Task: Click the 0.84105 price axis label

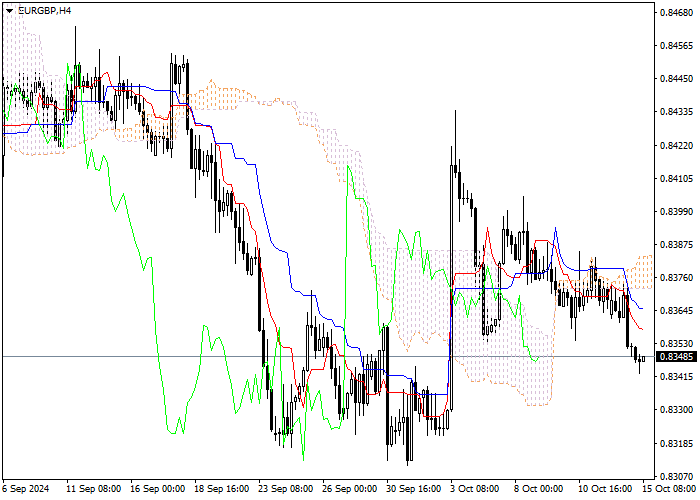Action: pyautogui.click(x=677, y=179)
